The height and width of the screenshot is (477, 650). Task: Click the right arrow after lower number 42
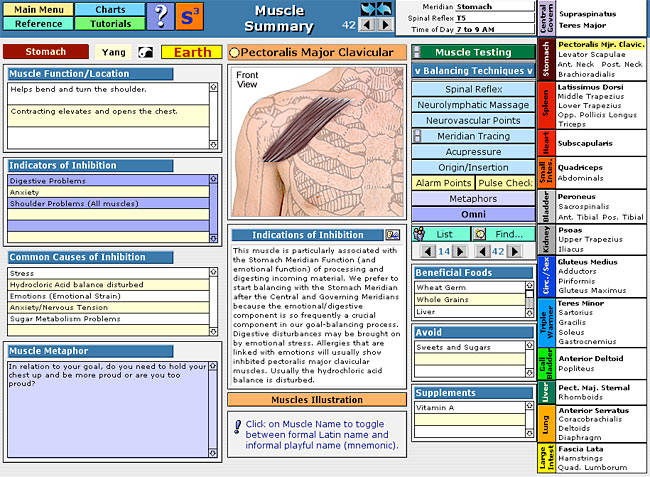click(x=514, y=251)
